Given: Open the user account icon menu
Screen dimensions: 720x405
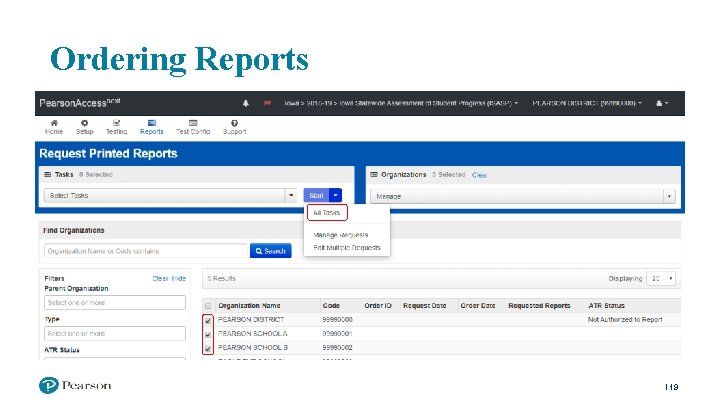Looking at the screenshot, I should click(662, 103).
